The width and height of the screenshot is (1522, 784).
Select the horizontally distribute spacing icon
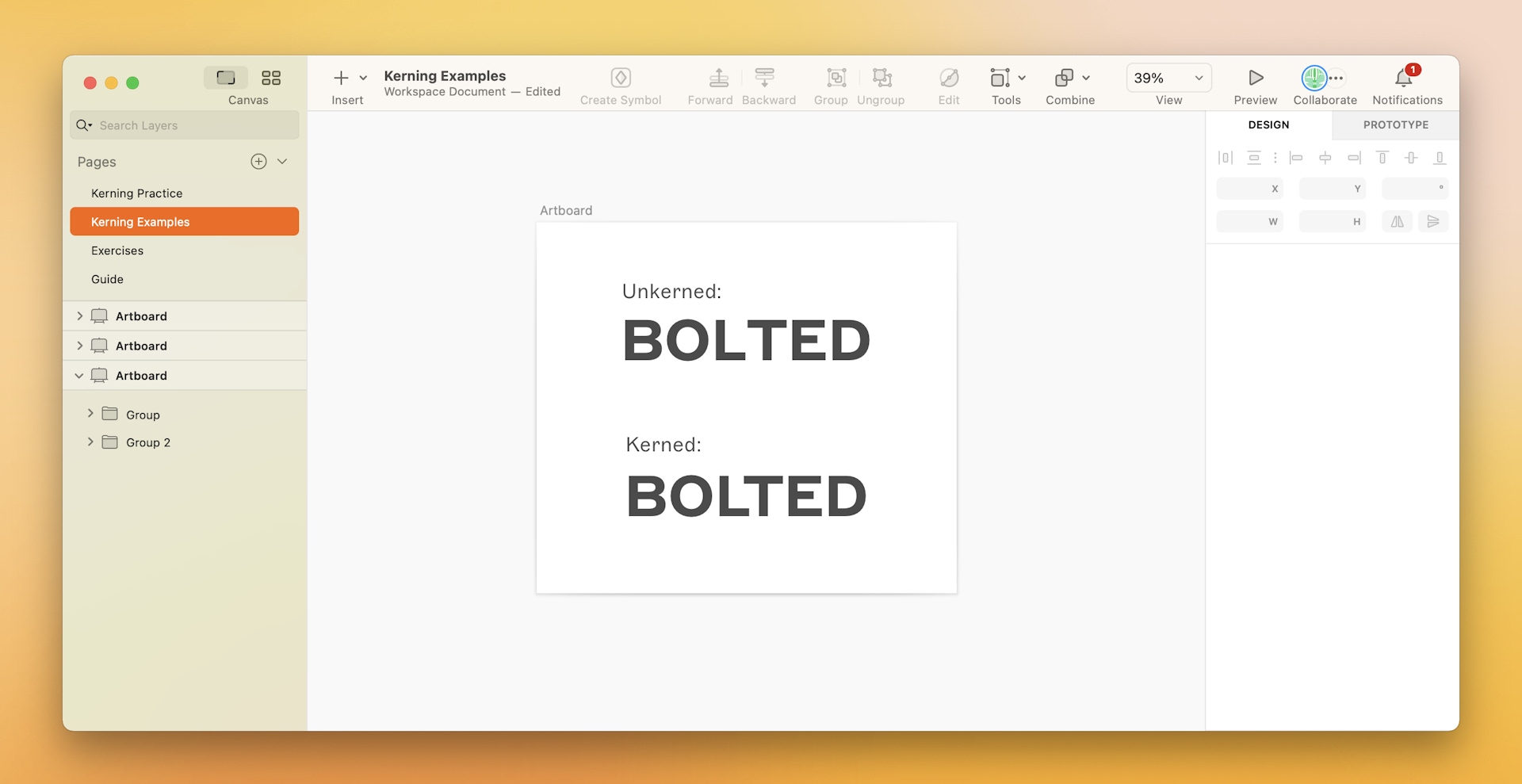point(1225,158)
